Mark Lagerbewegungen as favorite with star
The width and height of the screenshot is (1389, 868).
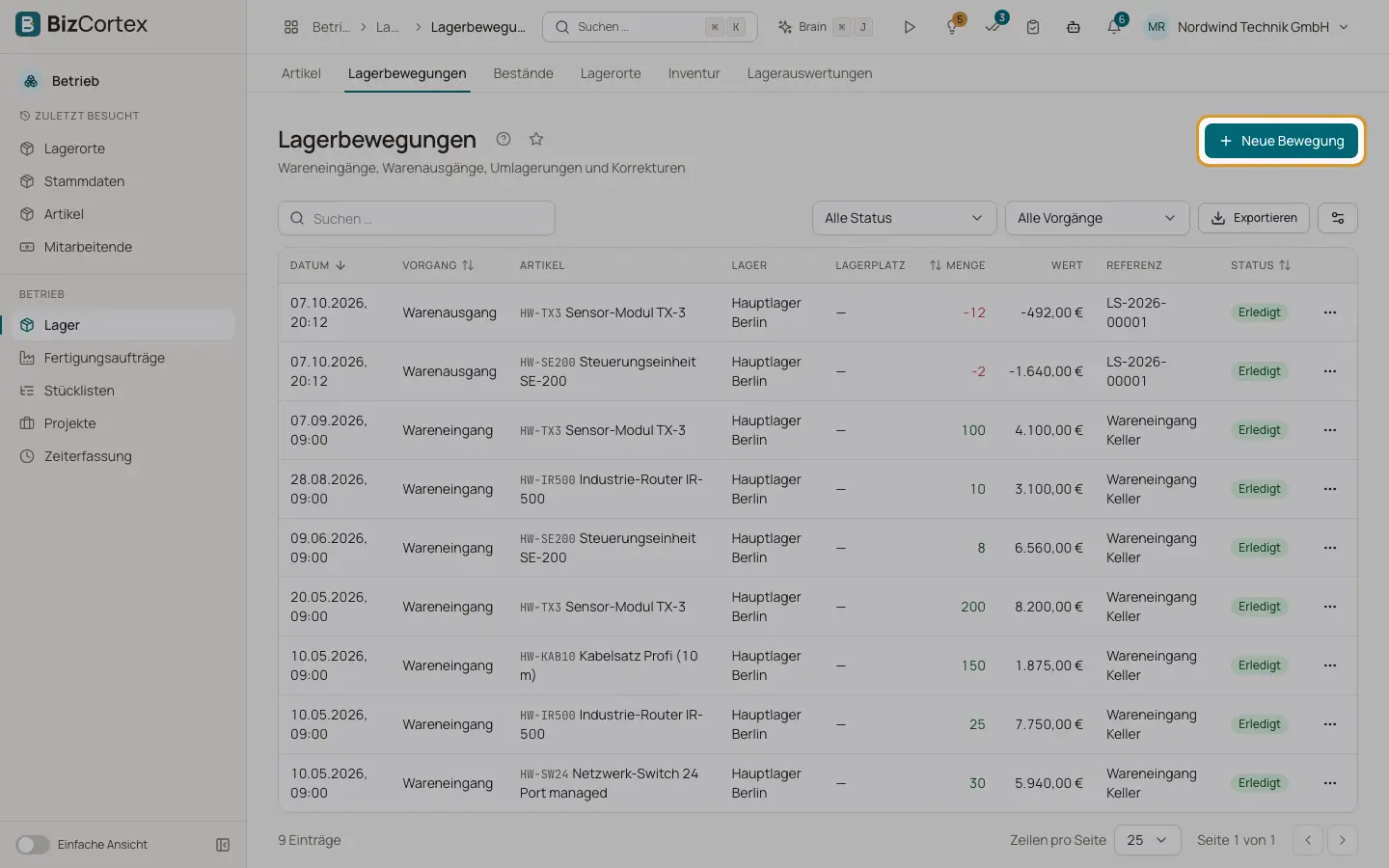click(x=536, y=139)
